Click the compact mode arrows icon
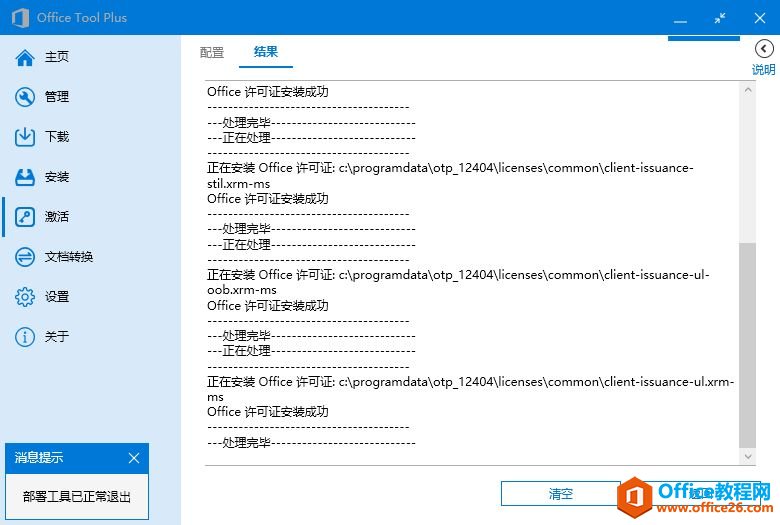 (x=720, y=18)
